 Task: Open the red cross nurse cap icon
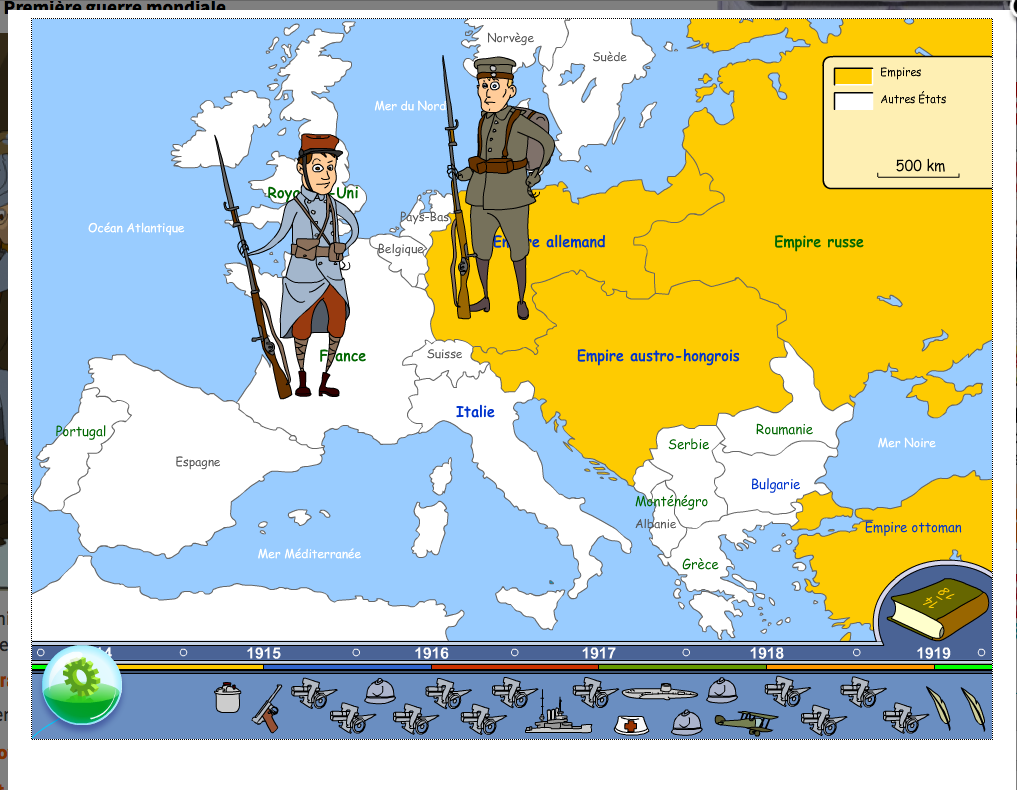[x=629, y=723]
